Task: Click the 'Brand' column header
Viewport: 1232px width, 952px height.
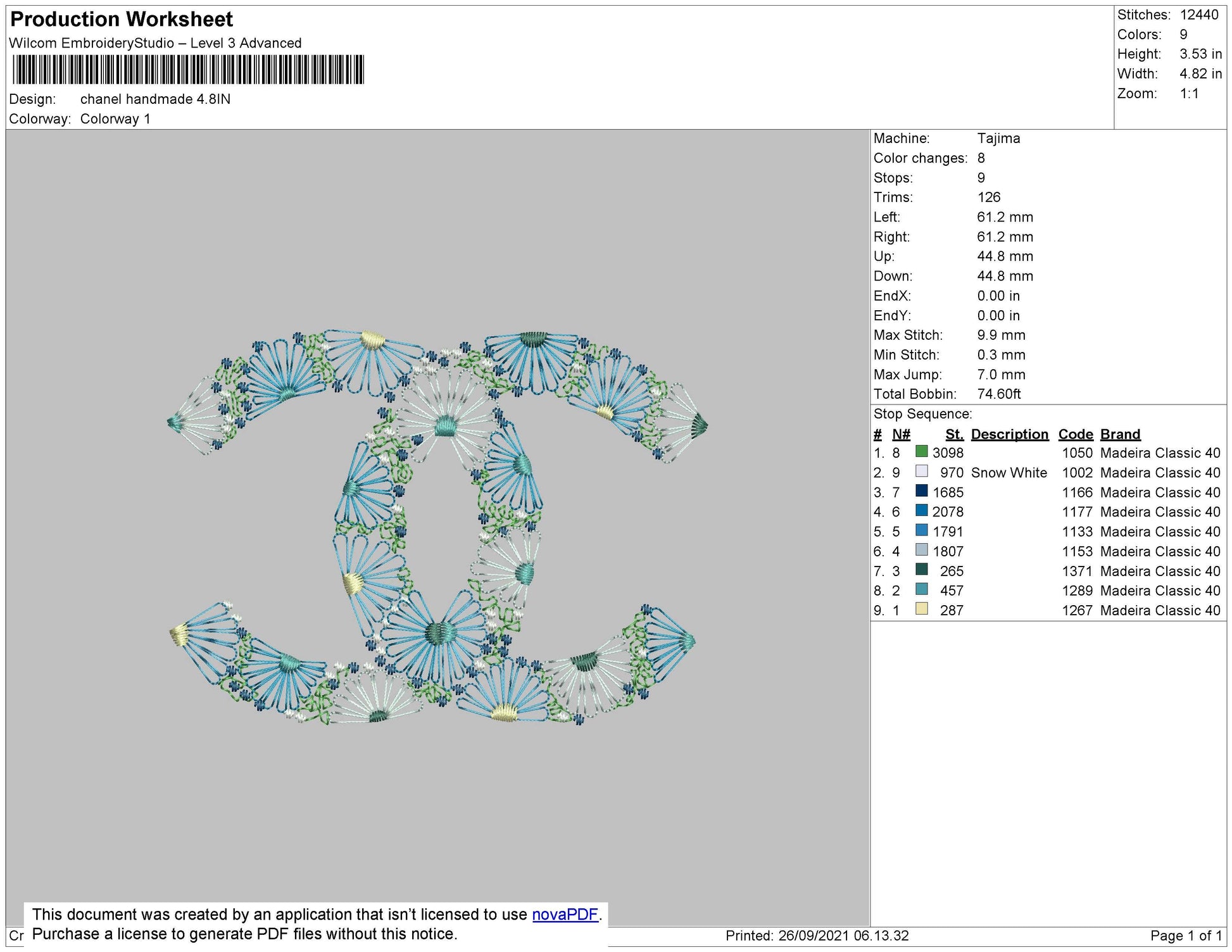Action: (1120, 434)
